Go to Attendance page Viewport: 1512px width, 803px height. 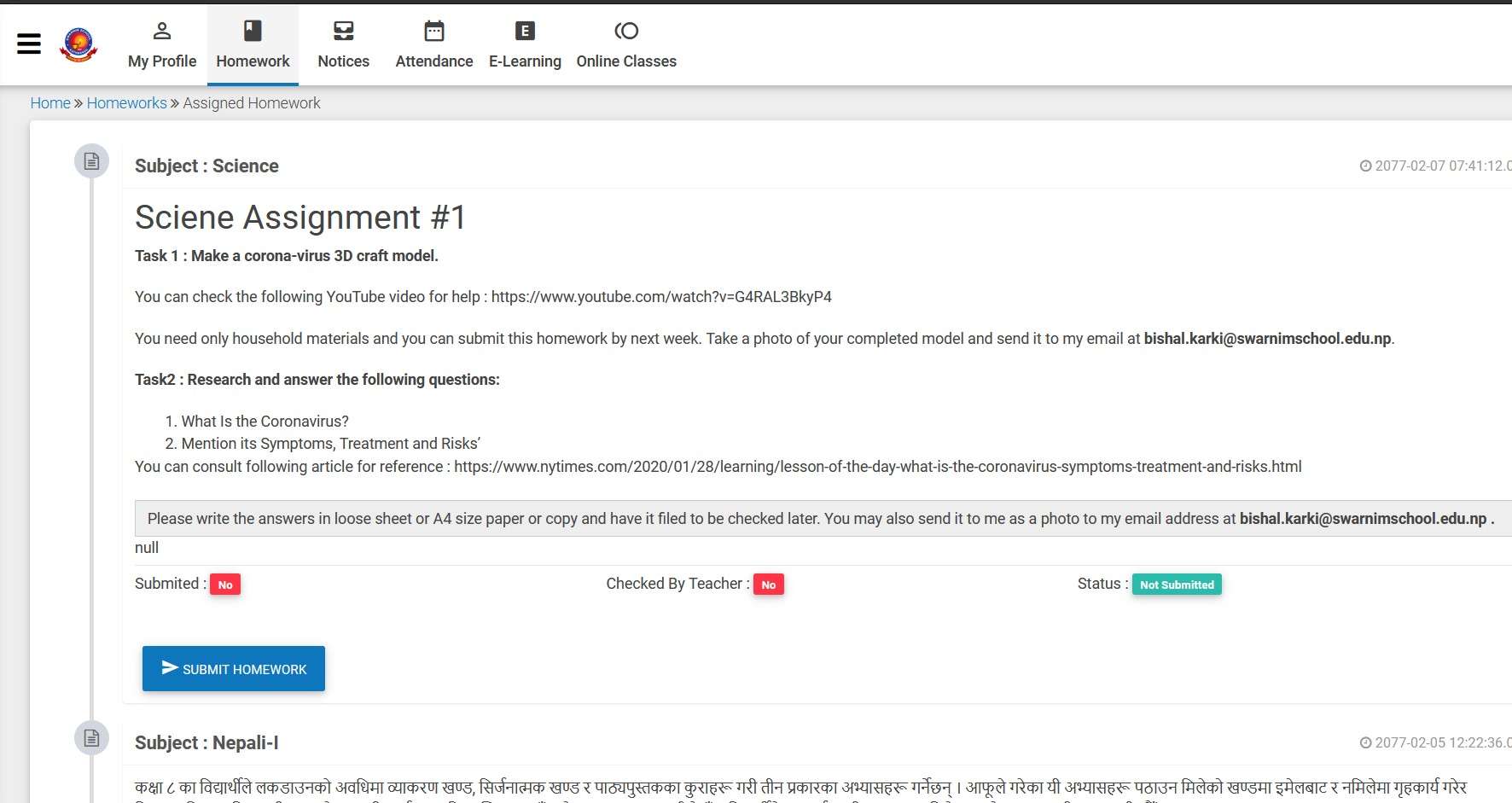click(x=433, y=45)
